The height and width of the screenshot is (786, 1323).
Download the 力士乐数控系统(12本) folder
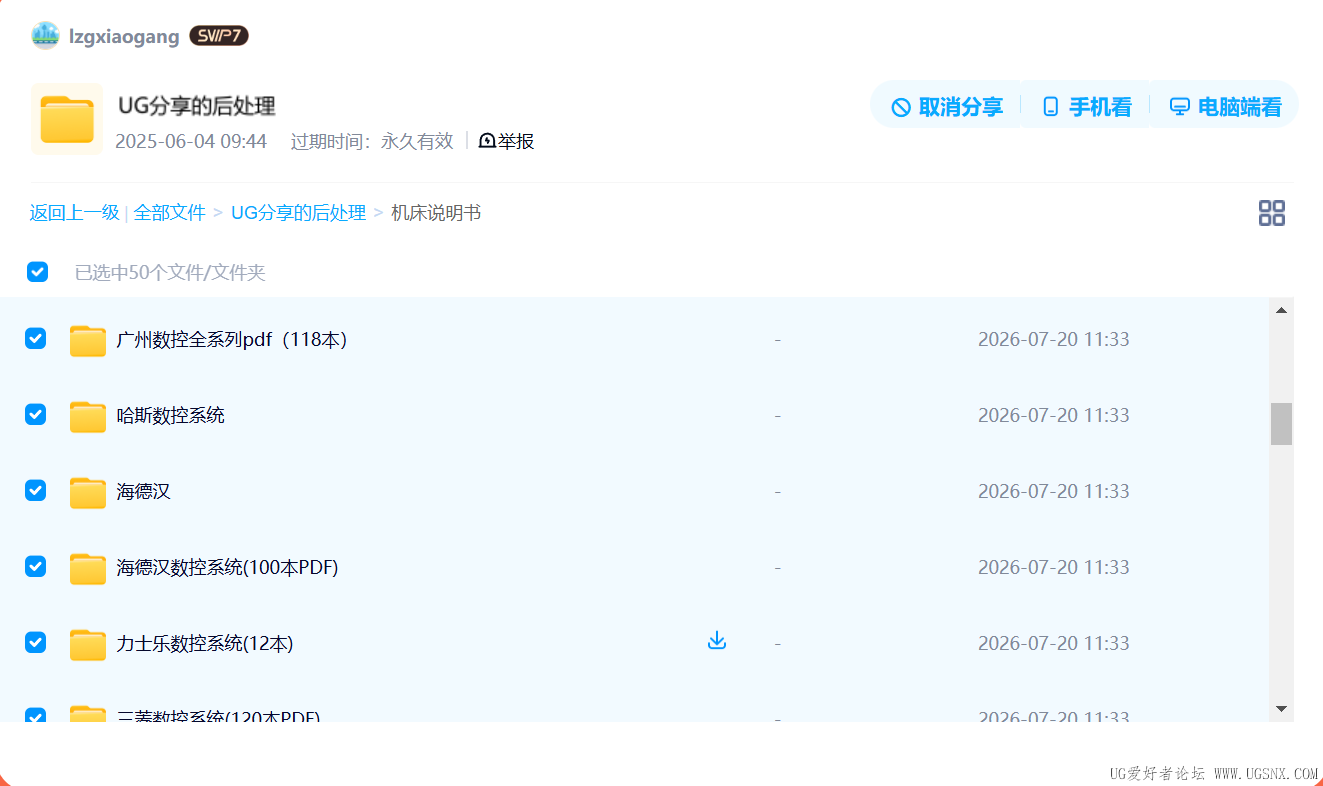click(x=716, y=640)
